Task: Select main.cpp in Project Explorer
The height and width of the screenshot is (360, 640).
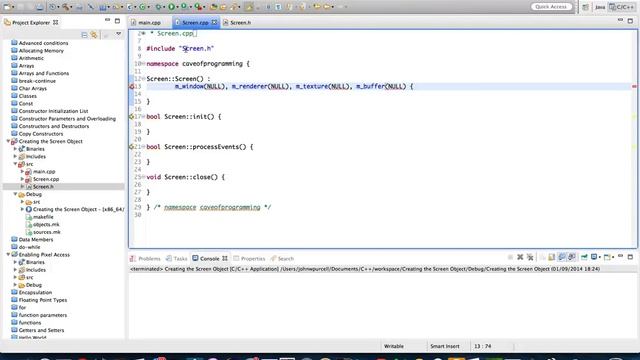Action: 44,172
